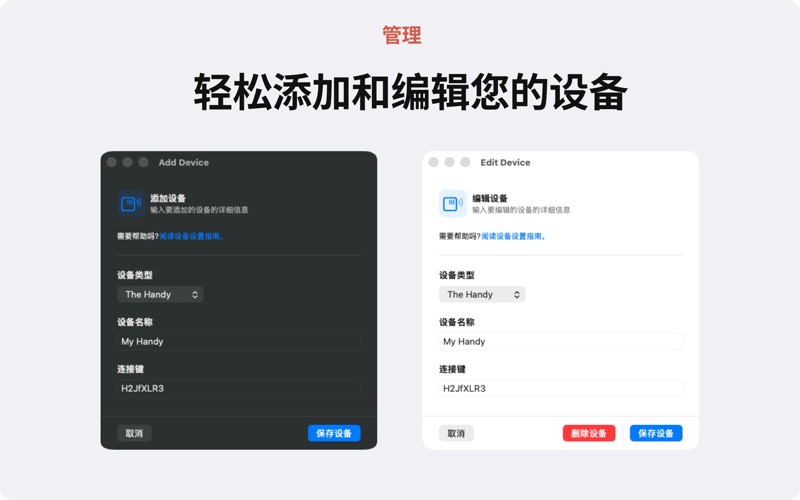Expand The Handy dropdown in Add Device
Viewport: 800px width, 500px height.
point(160,294)
